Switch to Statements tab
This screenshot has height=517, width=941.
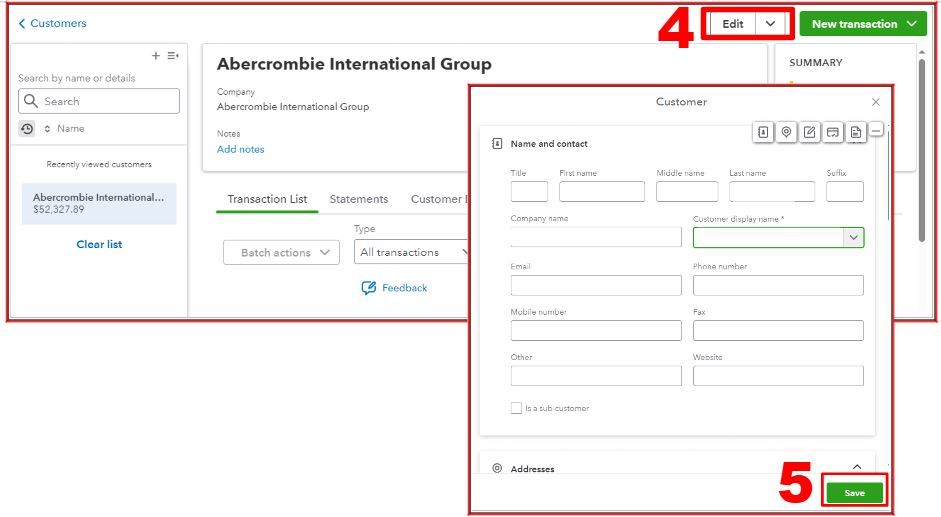(x=359, y=199)
